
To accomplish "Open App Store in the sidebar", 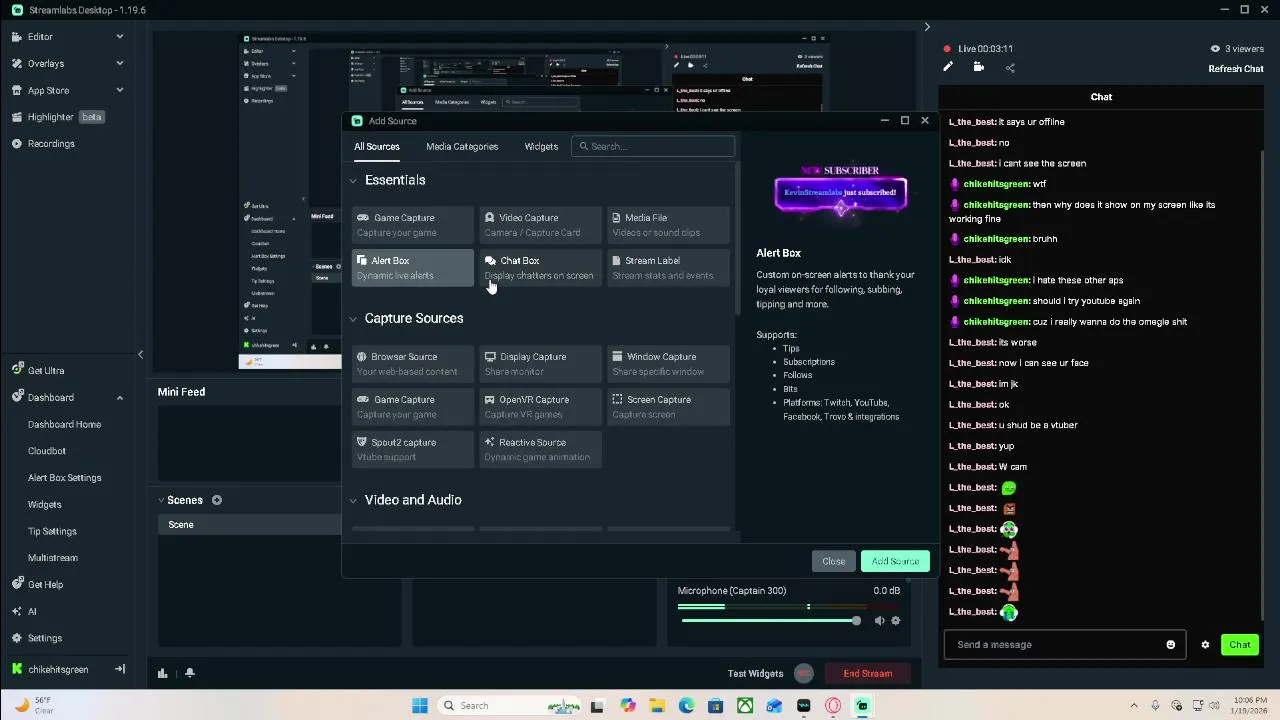I will pyautogui.click(x=48, y=90).
